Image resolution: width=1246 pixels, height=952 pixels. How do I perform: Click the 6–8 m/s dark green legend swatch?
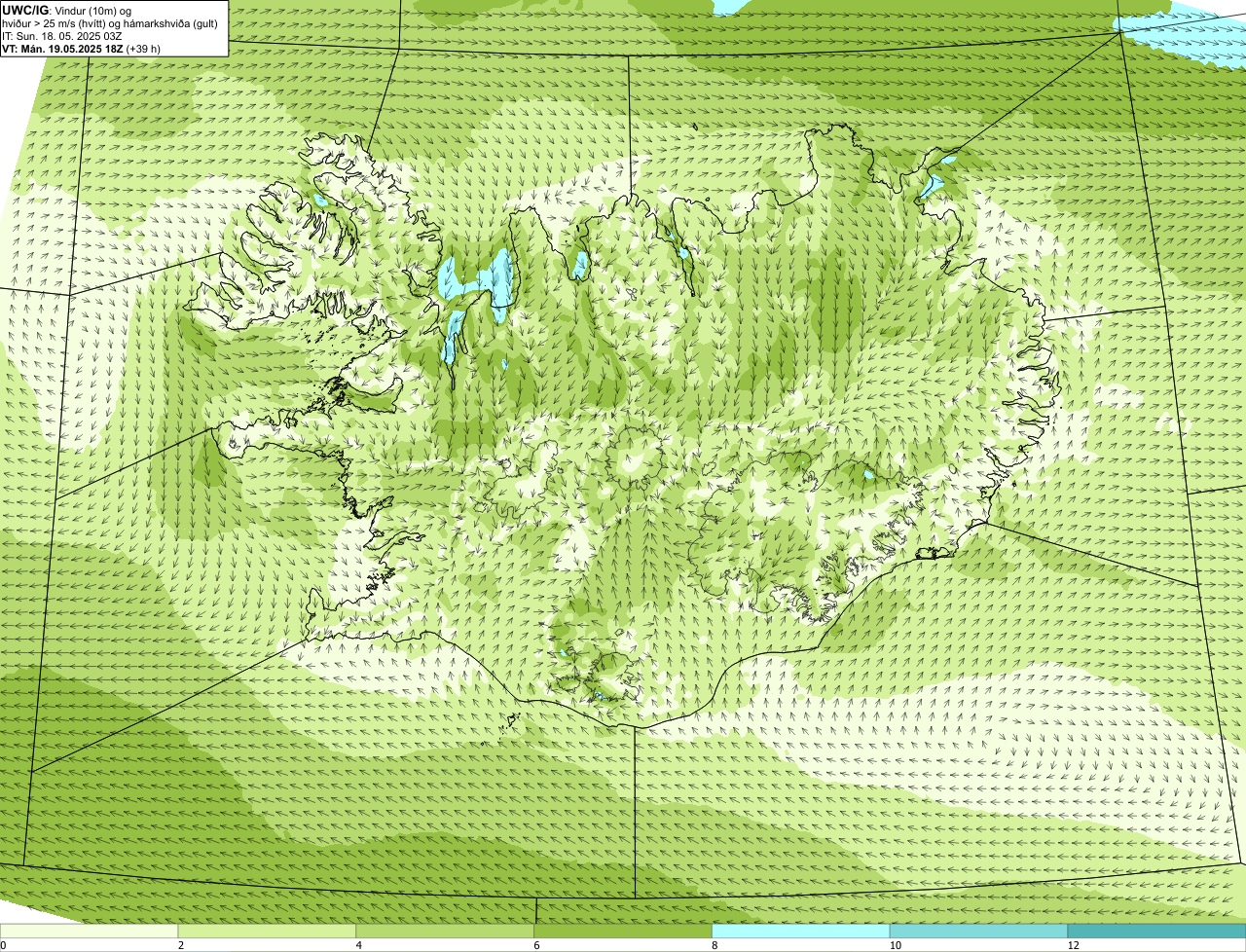point(623,931)
